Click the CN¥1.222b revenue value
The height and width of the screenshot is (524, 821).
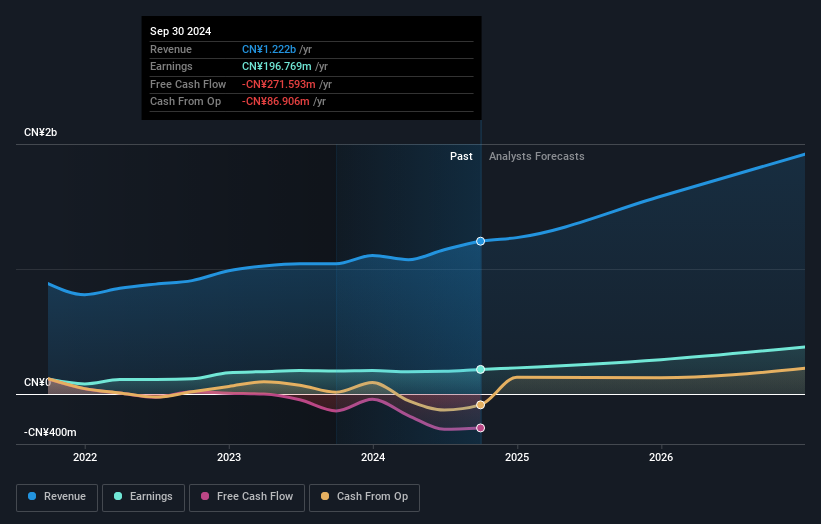pyautogui.click(x=269, y=49)
